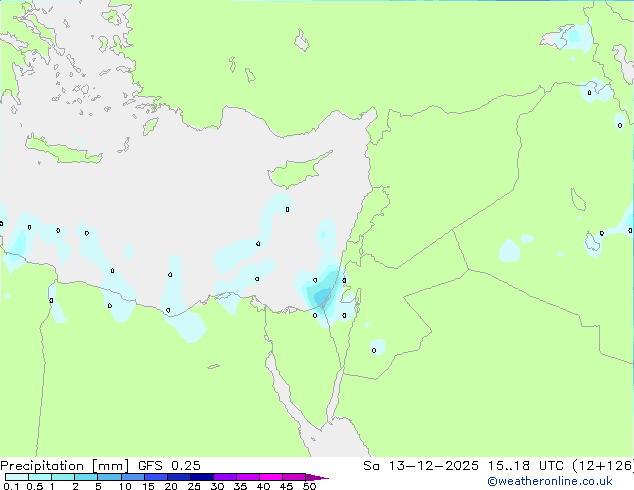Pick the 15–20 mm blue legend swatch
Image resolution: width=634 pixels, height=490 pixels.
point(156,477)
